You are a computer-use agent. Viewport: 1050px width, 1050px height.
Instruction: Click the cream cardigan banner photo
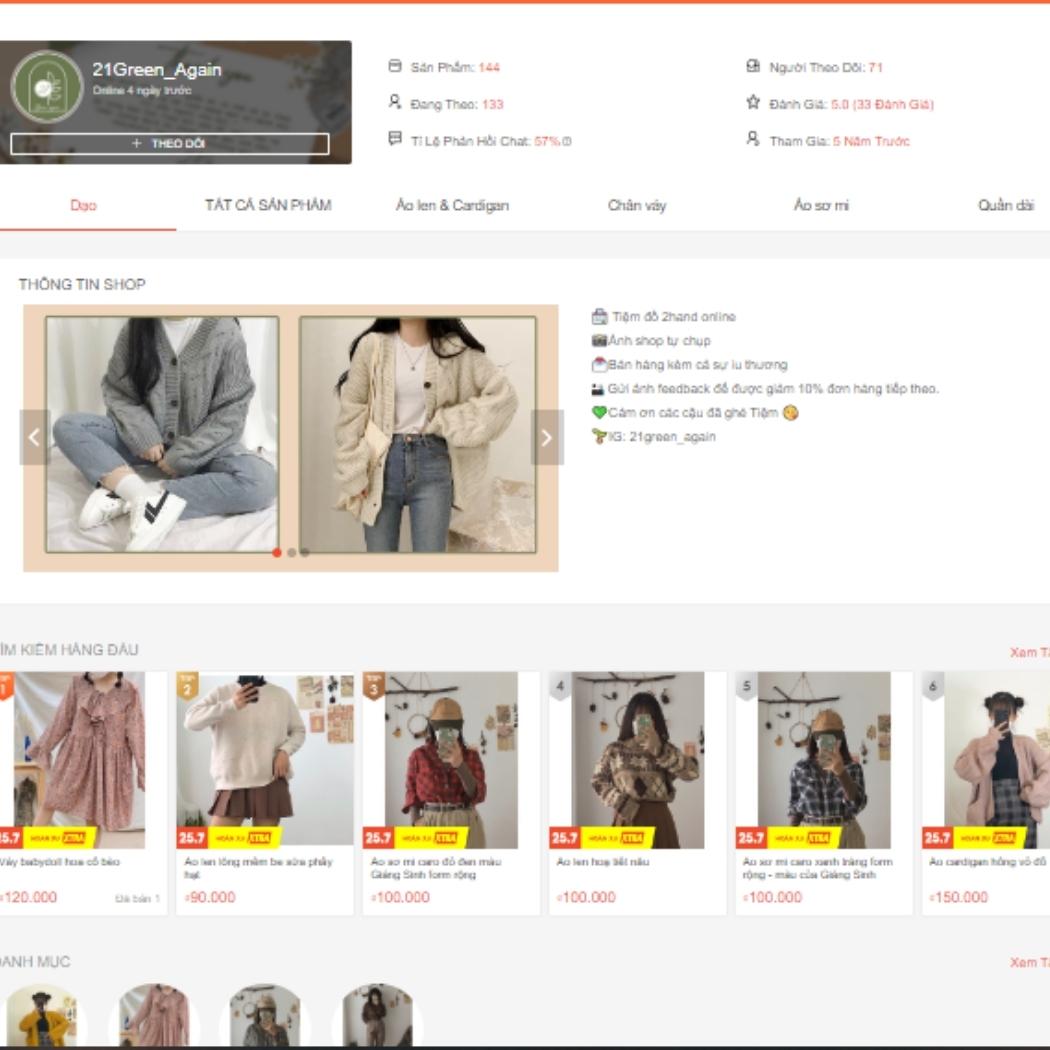pyautogui.click(x=418, y=435)
